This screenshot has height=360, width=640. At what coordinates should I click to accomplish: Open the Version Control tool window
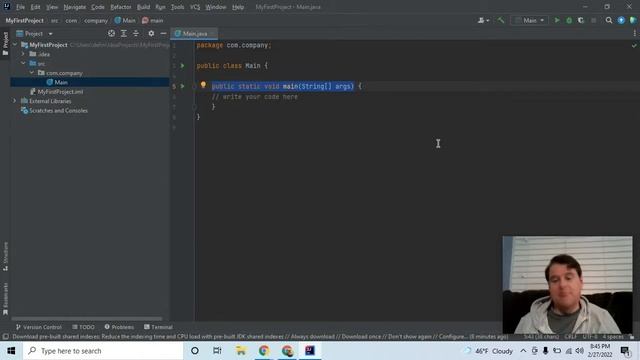click(38, 327)
